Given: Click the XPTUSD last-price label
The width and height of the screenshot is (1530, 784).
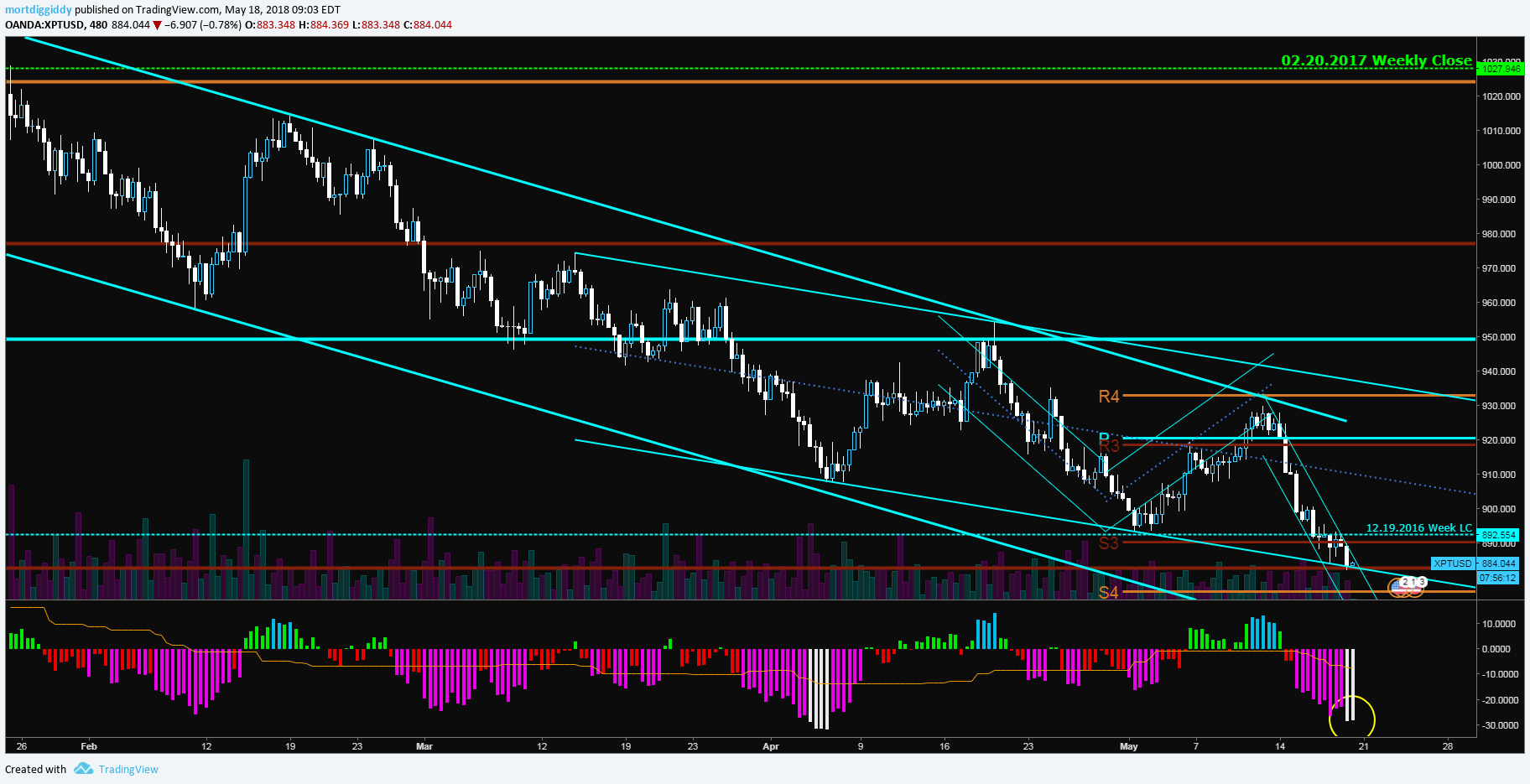Looking at the screenshot, I should click(x=1453, y=563).
